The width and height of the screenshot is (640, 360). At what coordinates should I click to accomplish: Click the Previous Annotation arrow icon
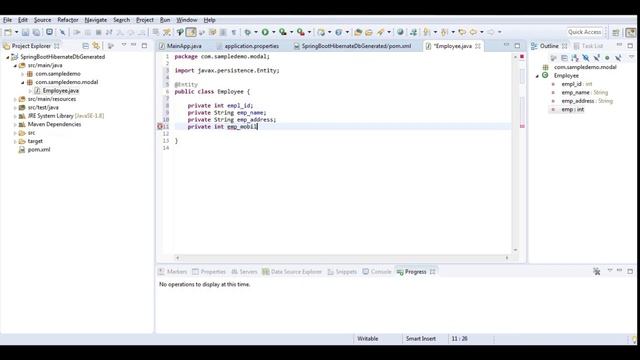click(x=445, y=32)
